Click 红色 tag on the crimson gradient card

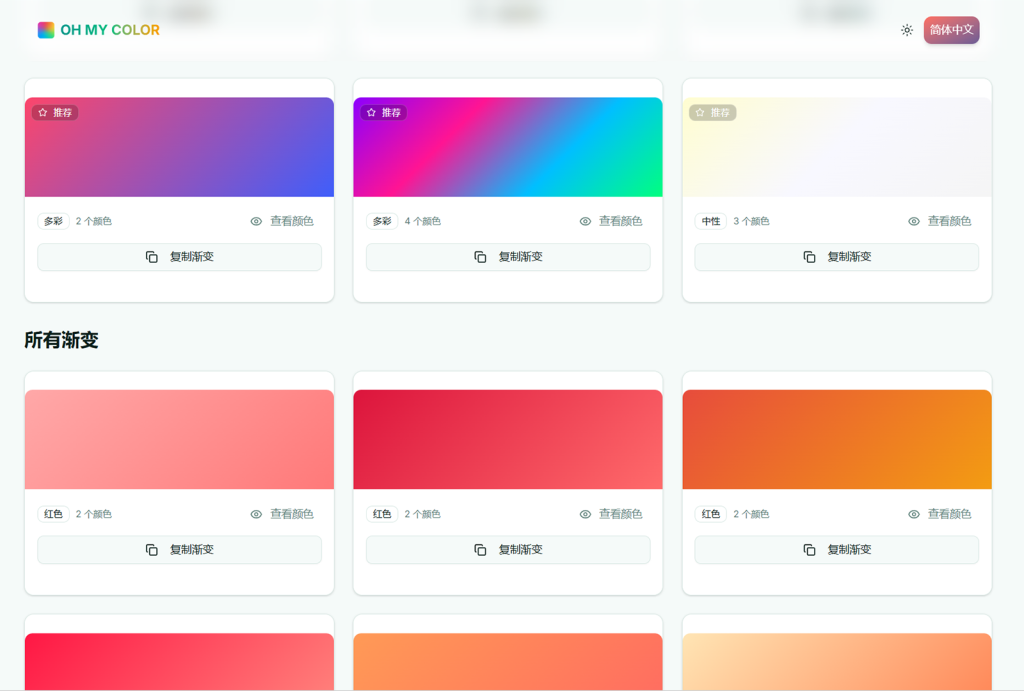click(x=382, y=514)
